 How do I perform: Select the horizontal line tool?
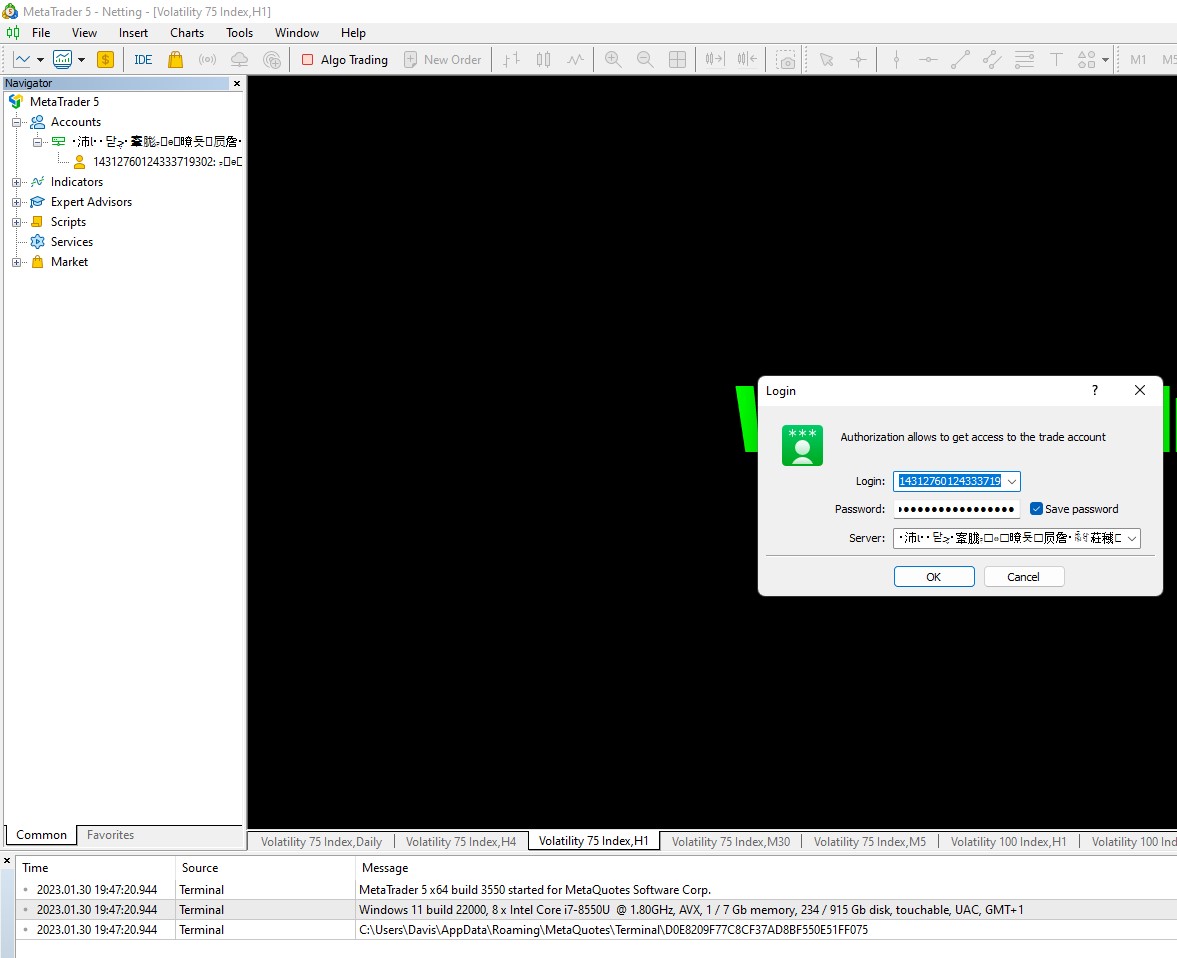point(928,59)
